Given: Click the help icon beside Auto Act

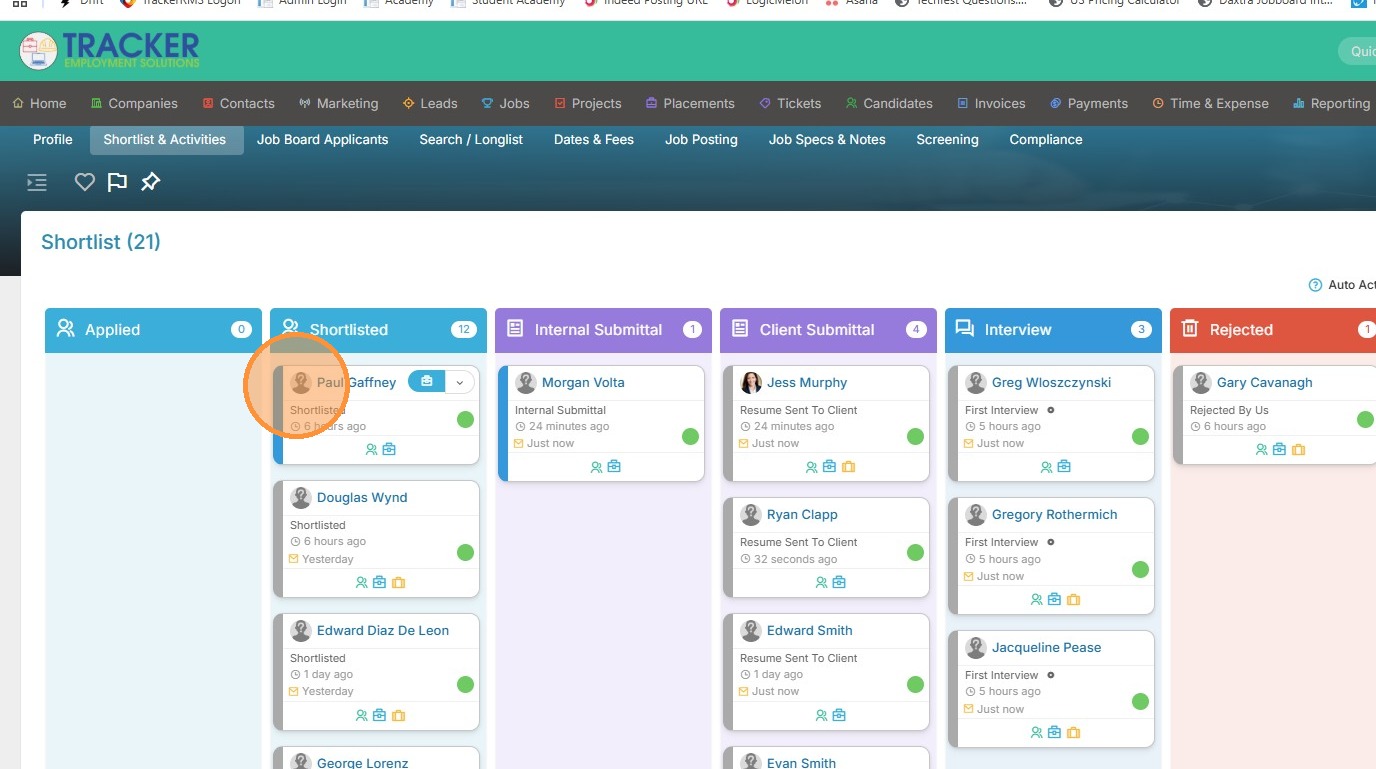Looking at the screenshot, I should pyautogui.click(x=1315, y=285).
